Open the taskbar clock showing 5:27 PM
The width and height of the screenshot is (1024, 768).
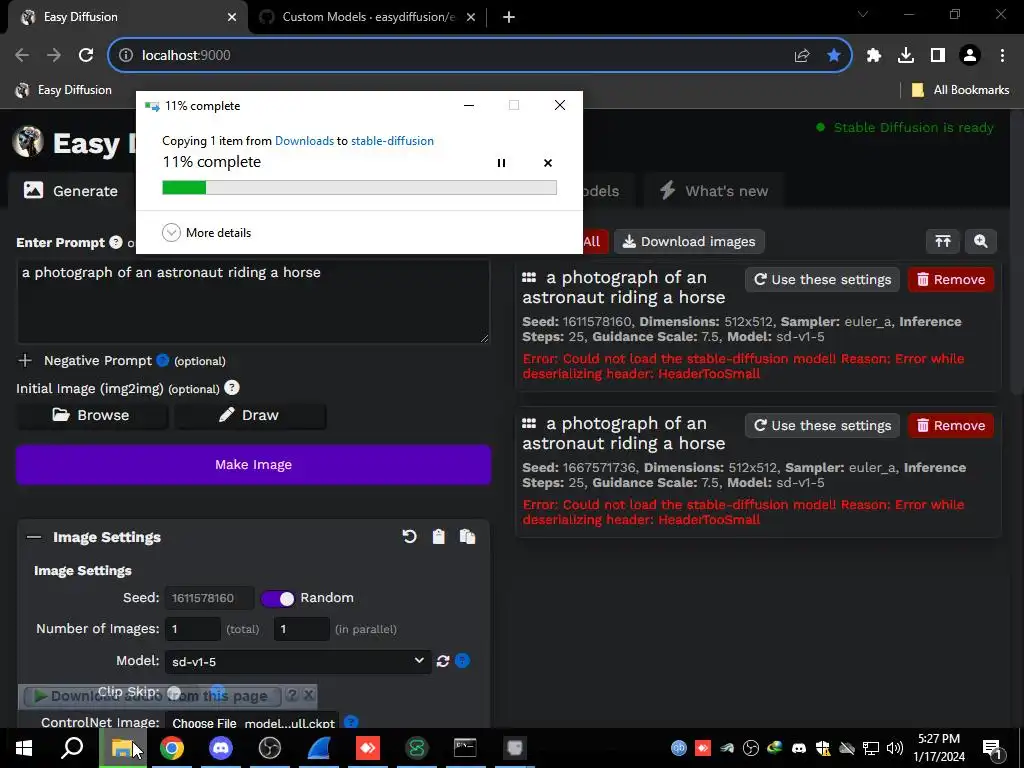pos(939,748)
